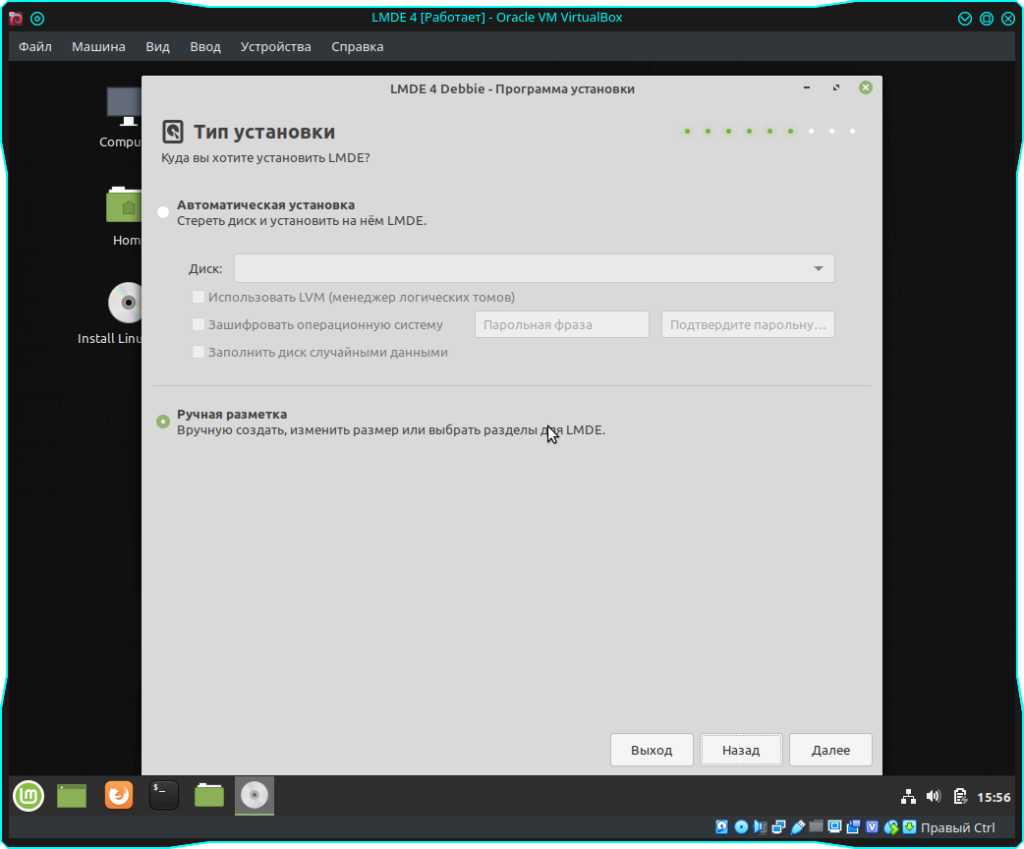Viewport: 1024px width, 849px height.
Task: Click the installer disc icon in the taskbar
Action: click(x=254, y=796)
